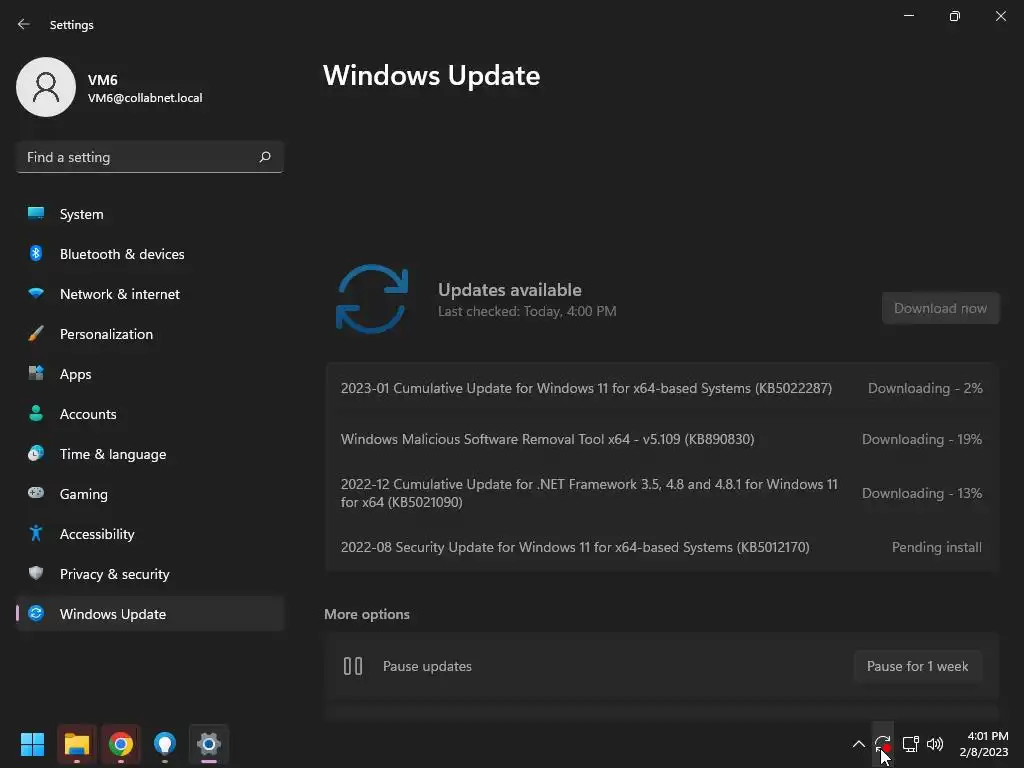Image resolution: width=1024 pixels, height=768 pixels.
Task: Open the VM6 user profile avatar
Action: [x=46, y=87]
